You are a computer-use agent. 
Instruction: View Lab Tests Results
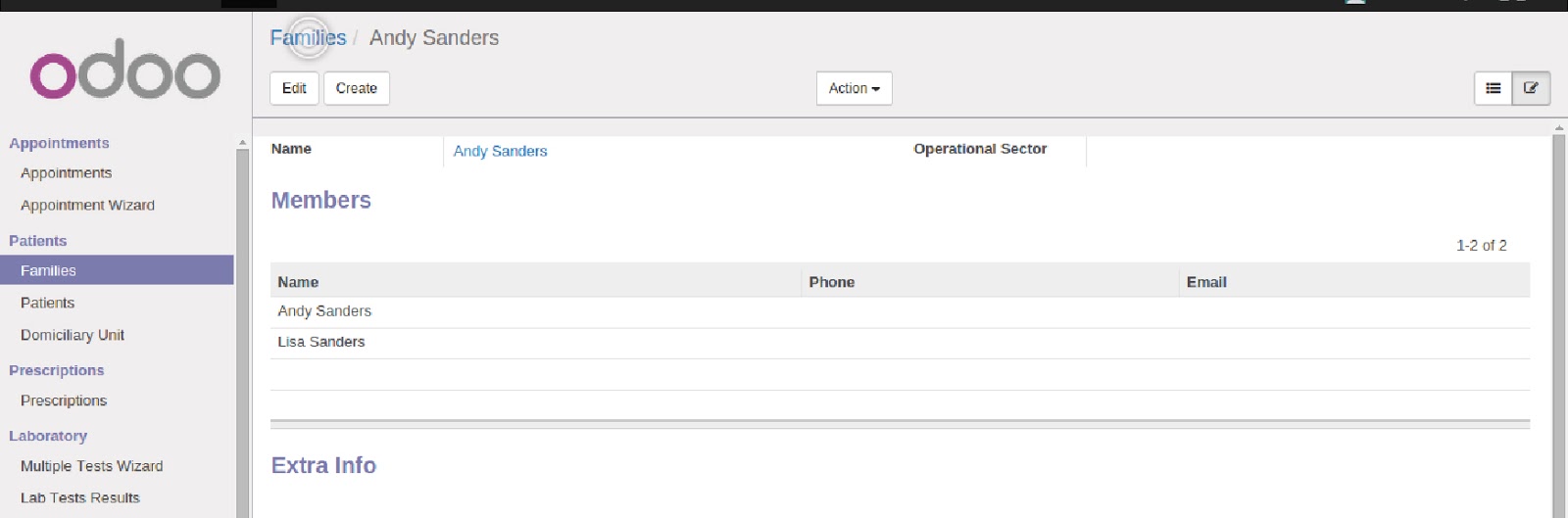[x=80, y=497]
